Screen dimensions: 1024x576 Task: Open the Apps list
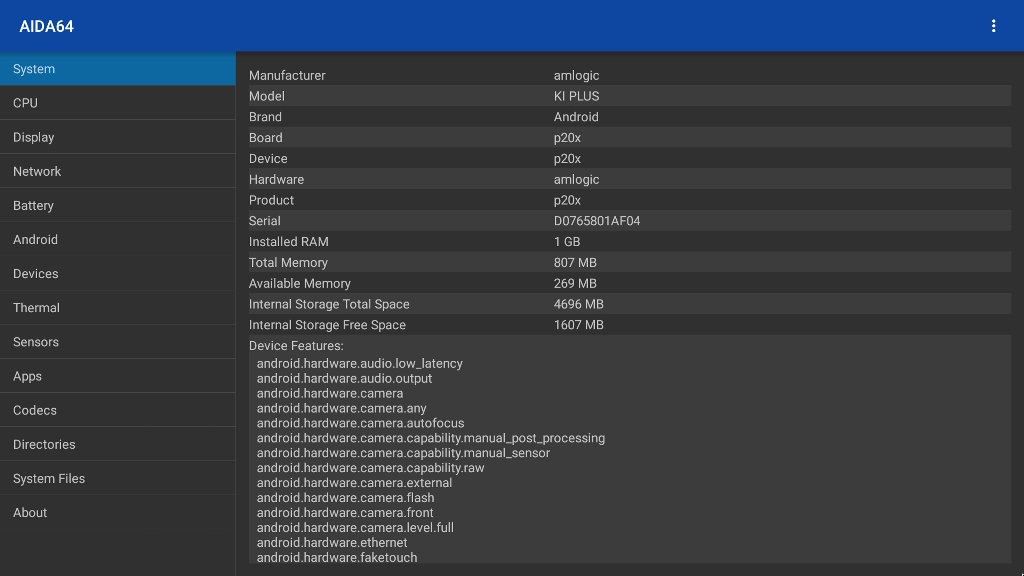pos(118,376)
